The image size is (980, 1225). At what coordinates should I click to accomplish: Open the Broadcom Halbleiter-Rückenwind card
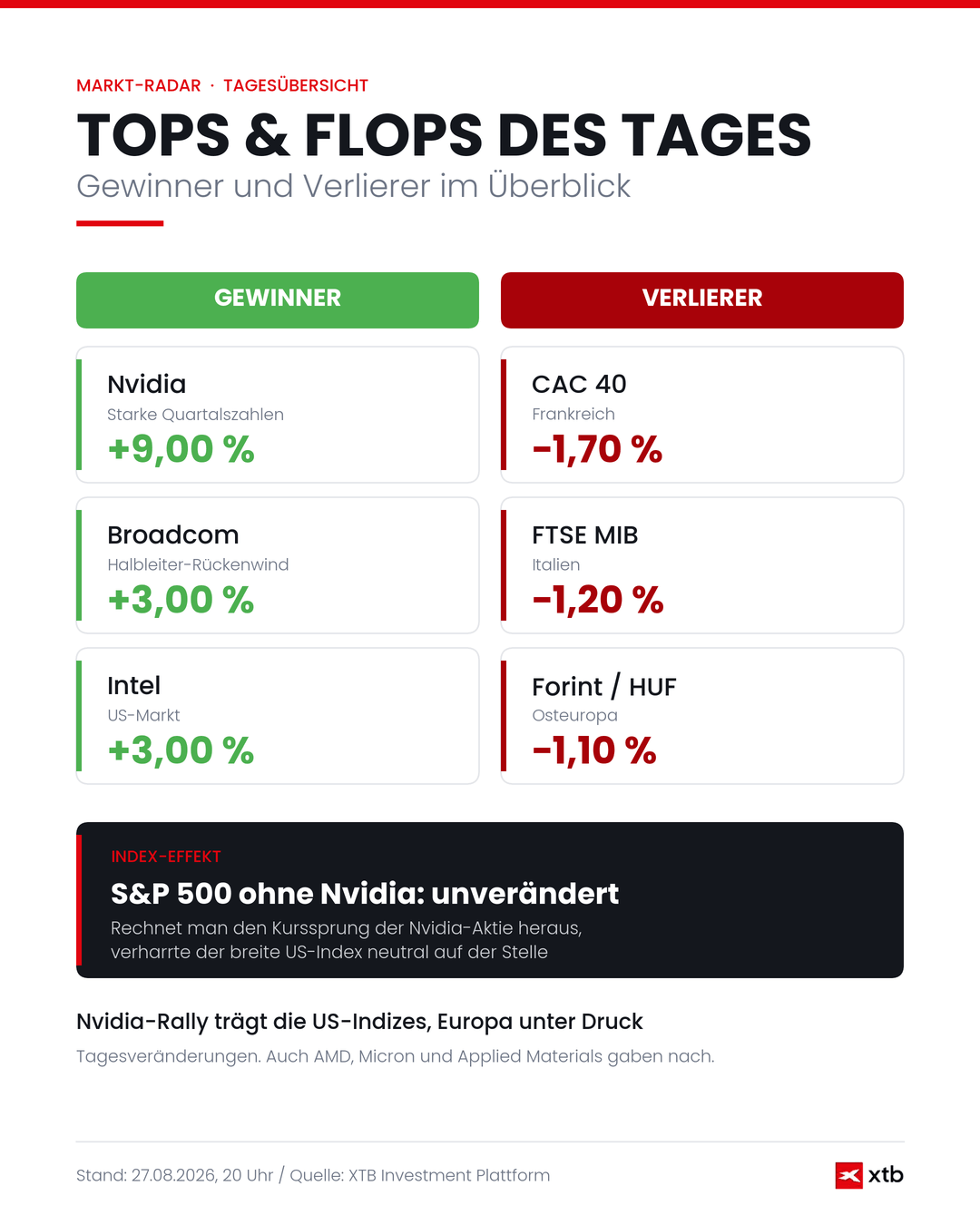pyautogui.click(x=278, y=565)
